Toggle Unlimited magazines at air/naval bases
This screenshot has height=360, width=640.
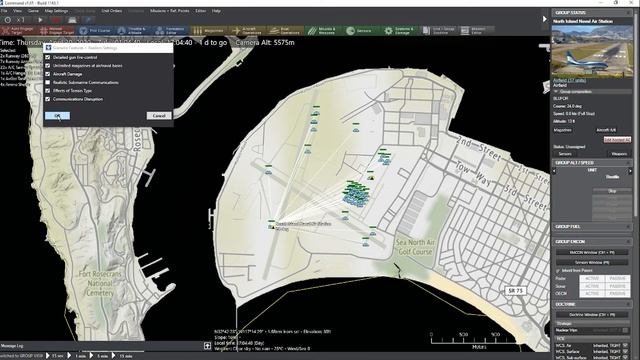(x=48, y=65)
